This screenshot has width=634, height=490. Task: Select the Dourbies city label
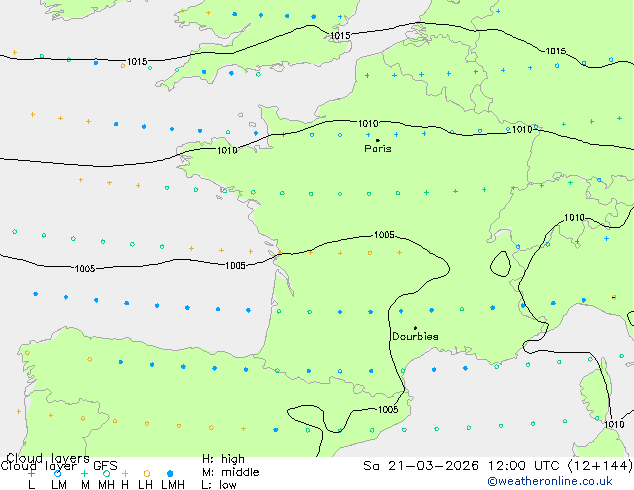(x=415, y=336)
